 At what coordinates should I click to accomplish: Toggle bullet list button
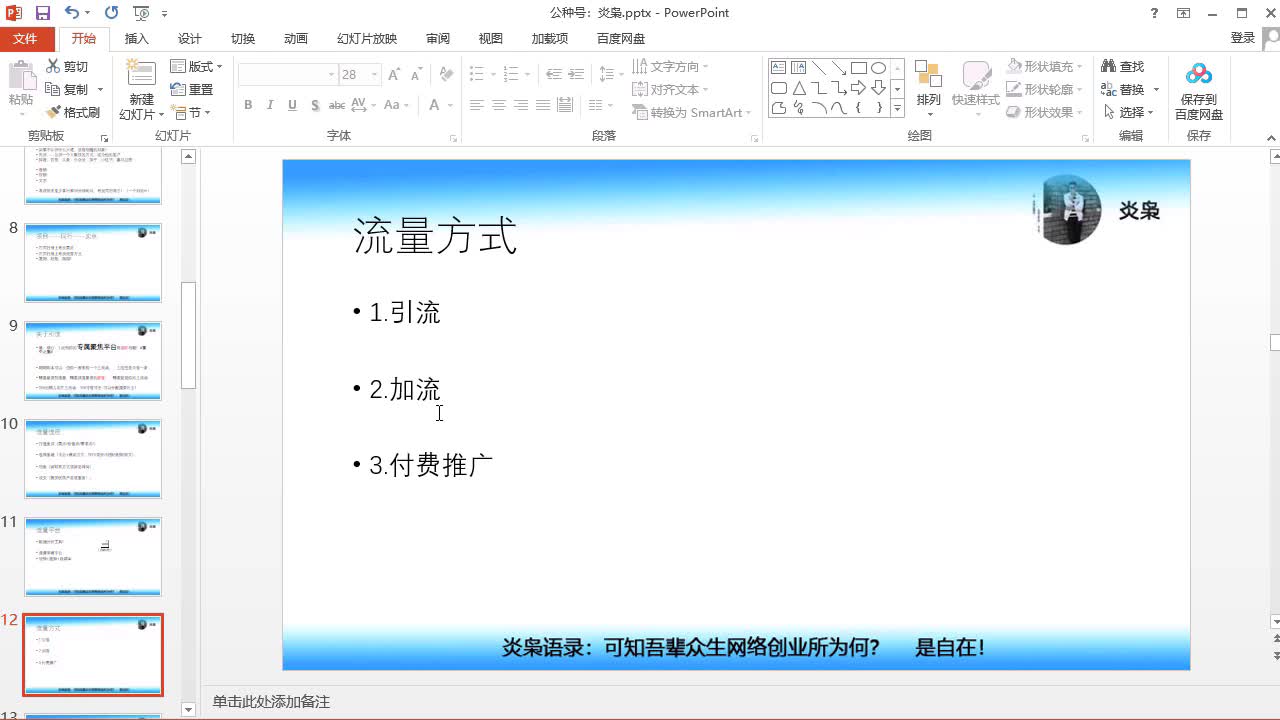point(476,75)
